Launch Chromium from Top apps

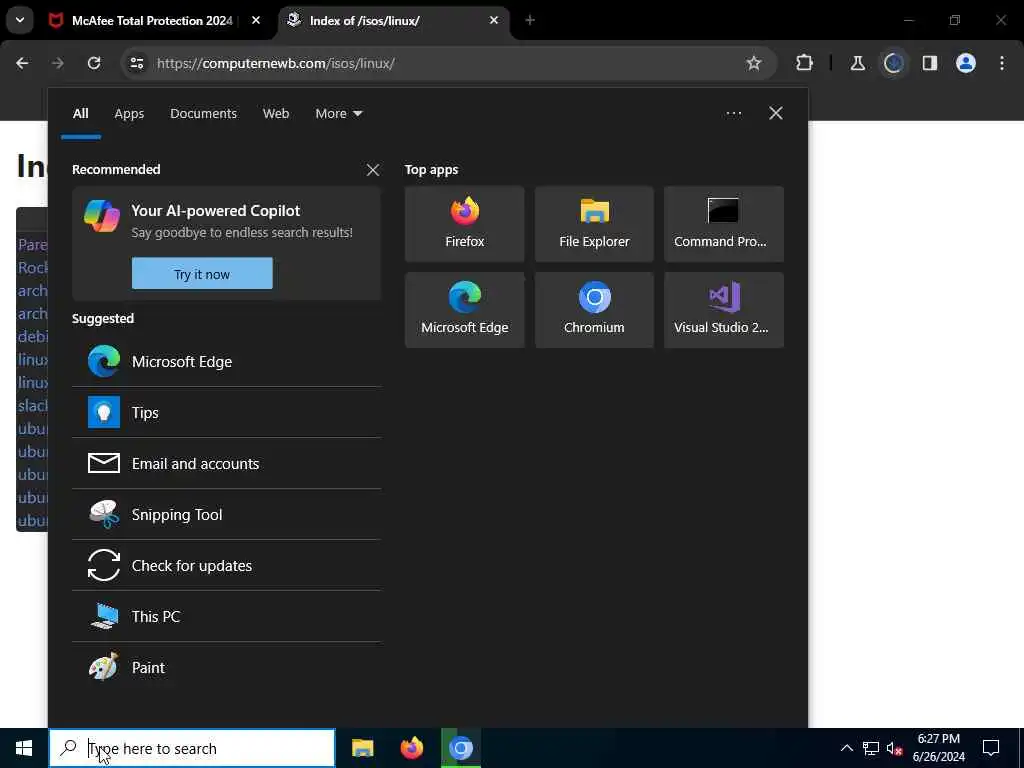594,310
